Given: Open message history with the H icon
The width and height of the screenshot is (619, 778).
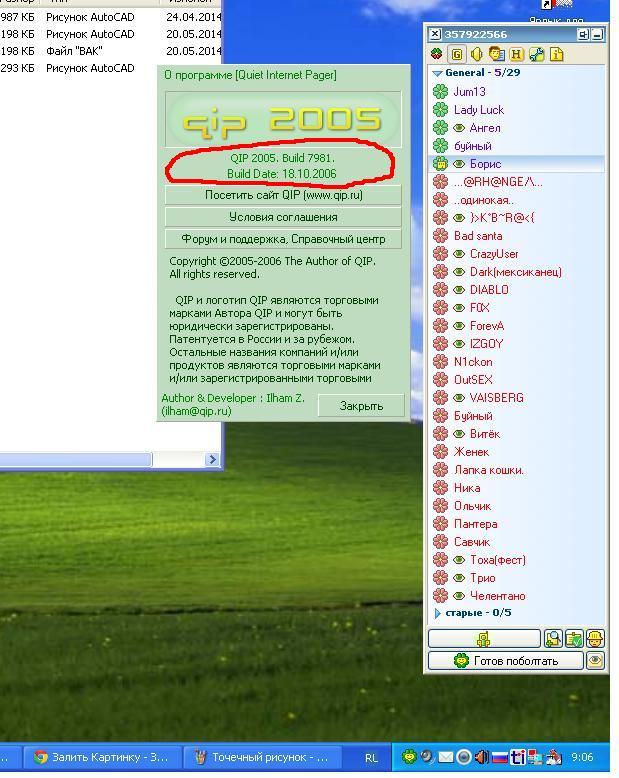Looking at the screenshot, I should coord(517,54).
